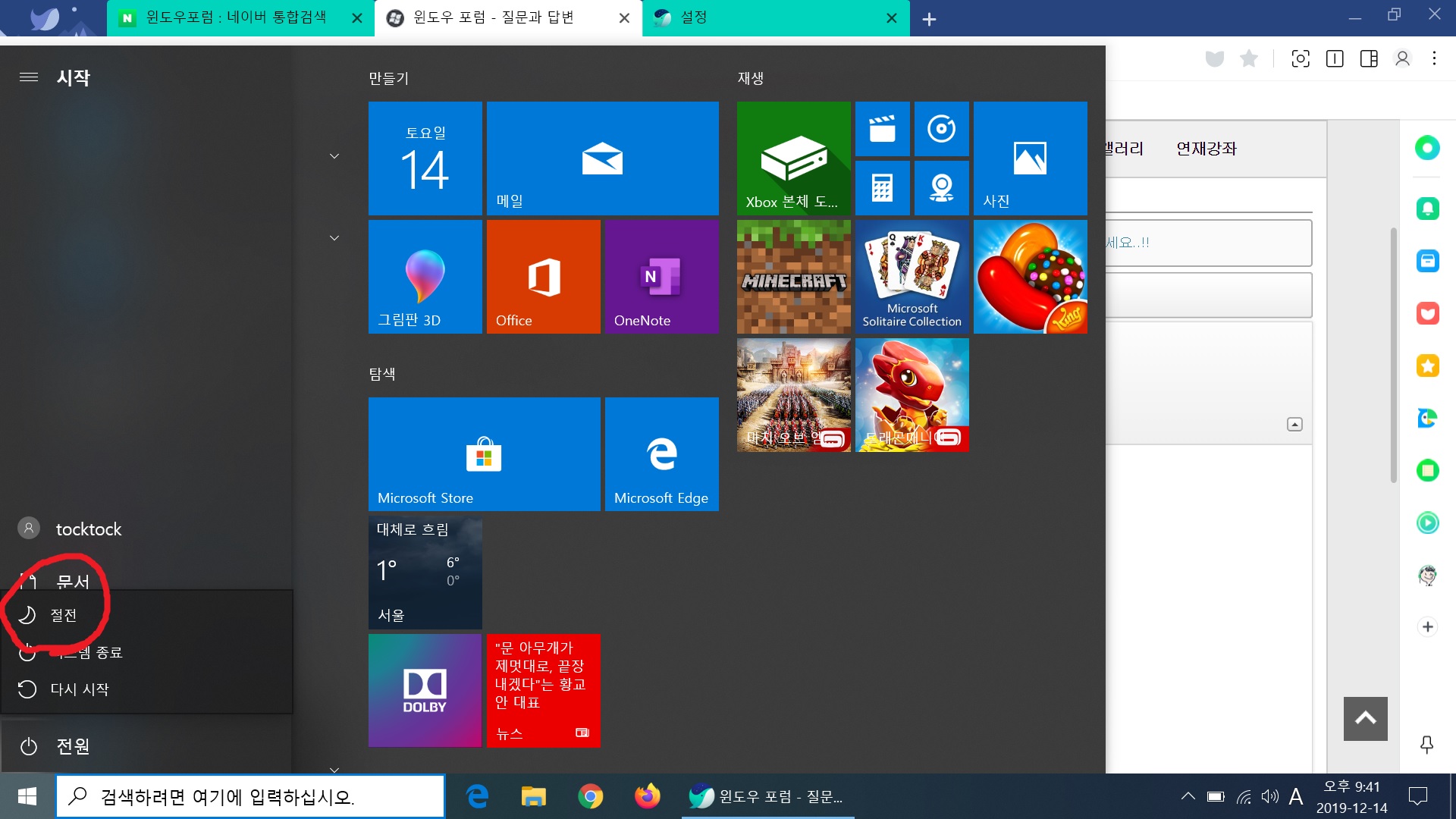Open the Calculator small tile

882,188
